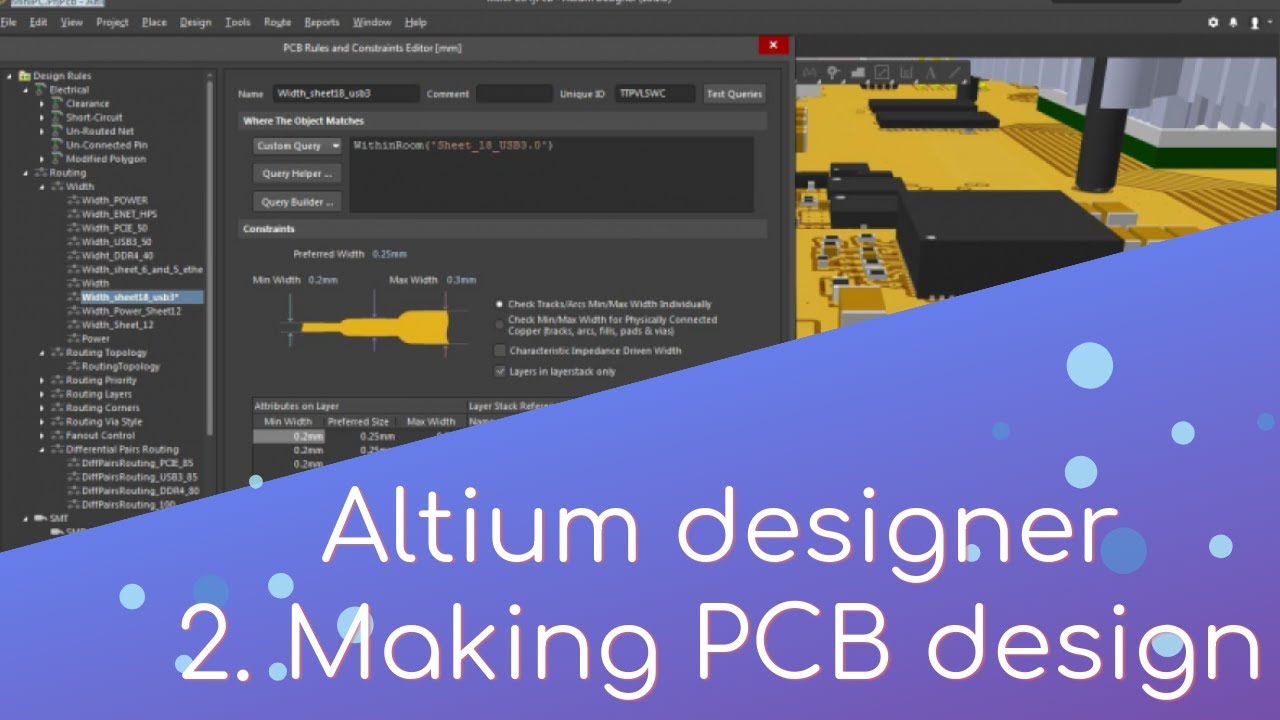Expand the Clearance rule node
Viewport: 1280px width, 720px height.
tap(42, 104)
